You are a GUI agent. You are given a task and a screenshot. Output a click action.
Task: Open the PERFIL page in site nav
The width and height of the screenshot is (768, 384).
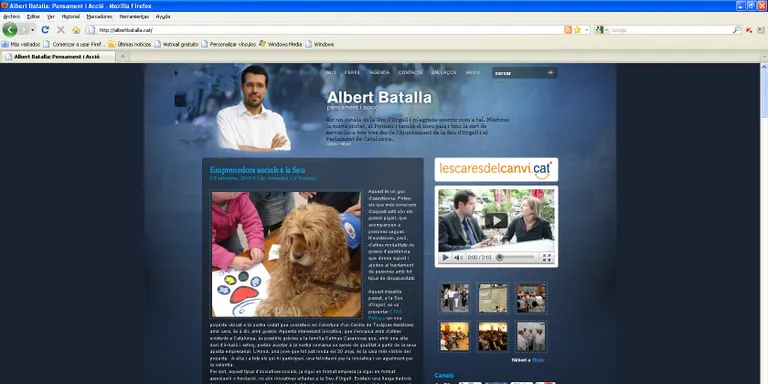[353, 72]
